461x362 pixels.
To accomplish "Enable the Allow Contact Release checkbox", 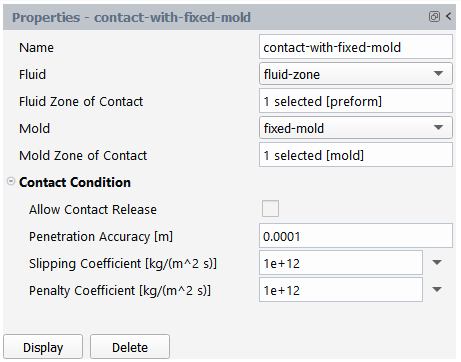I will tap(270, 209).
